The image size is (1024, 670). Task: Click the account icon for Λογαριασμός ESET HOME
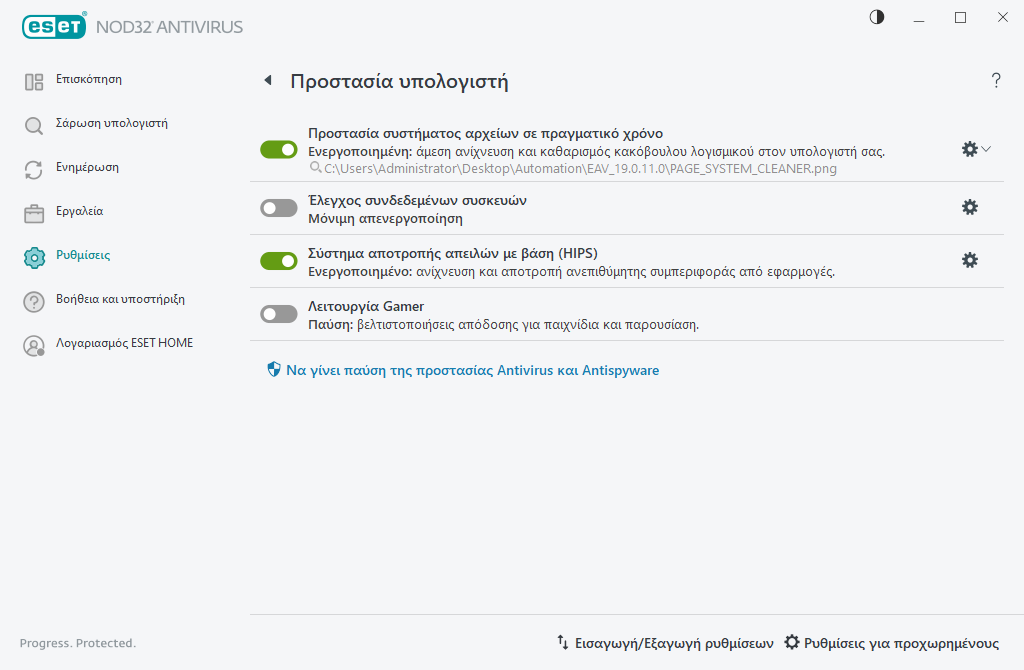click(x=34, y=346)
